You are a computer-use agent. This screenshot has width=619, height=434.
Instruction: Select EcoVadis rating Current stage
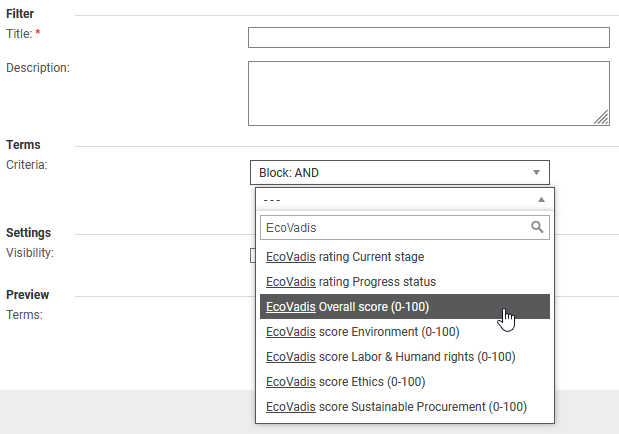coord(345,257)
